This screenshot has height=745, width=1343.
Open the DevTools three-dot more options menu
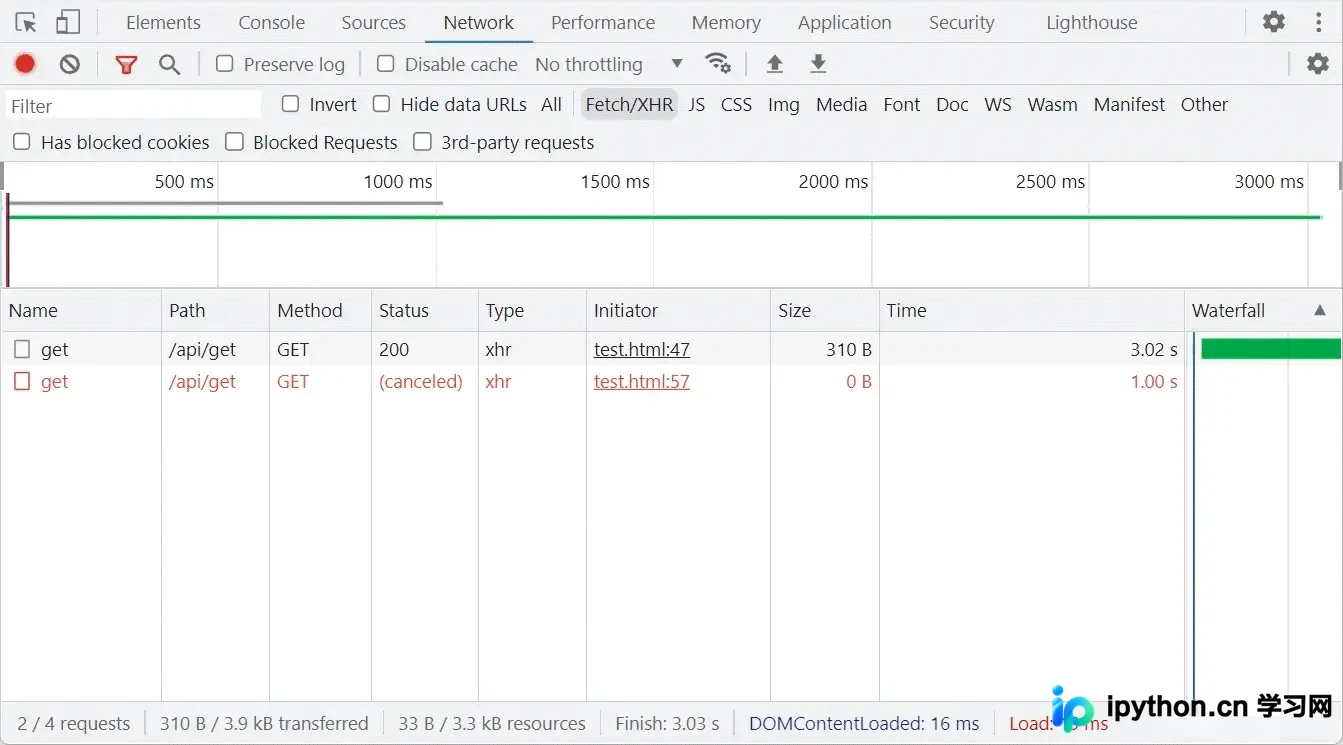[x=1317, y=22]
